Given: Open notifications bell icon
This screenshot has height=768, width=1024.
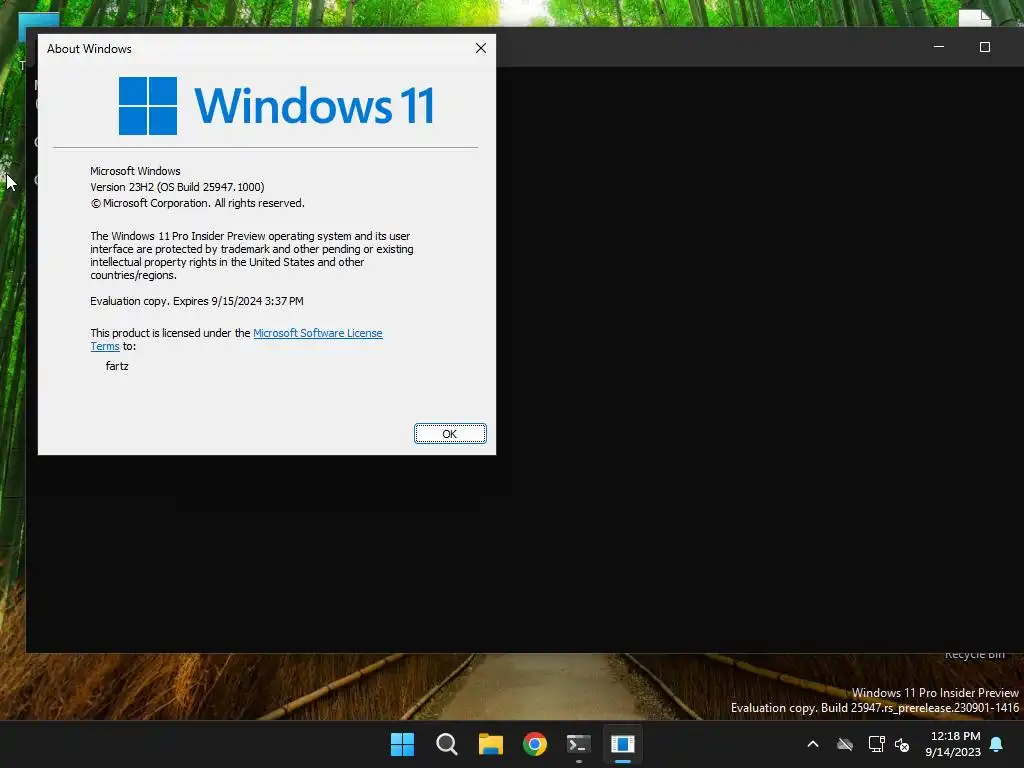Looking at the screenshot, I should 997,744.
